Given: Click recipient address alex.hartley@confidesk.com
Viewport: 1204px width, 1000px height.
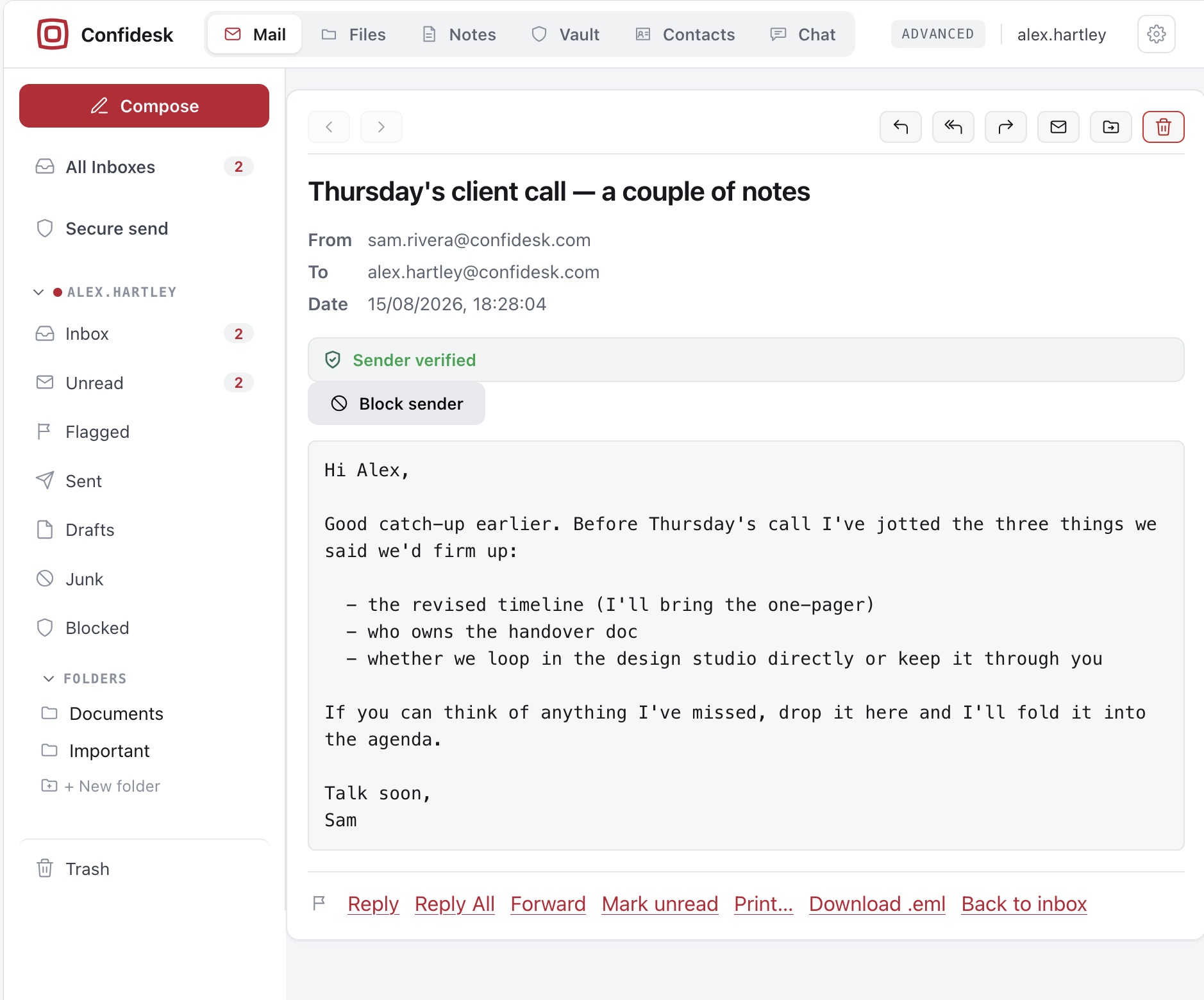Looking at the screenshot, I should pos(483,272).
